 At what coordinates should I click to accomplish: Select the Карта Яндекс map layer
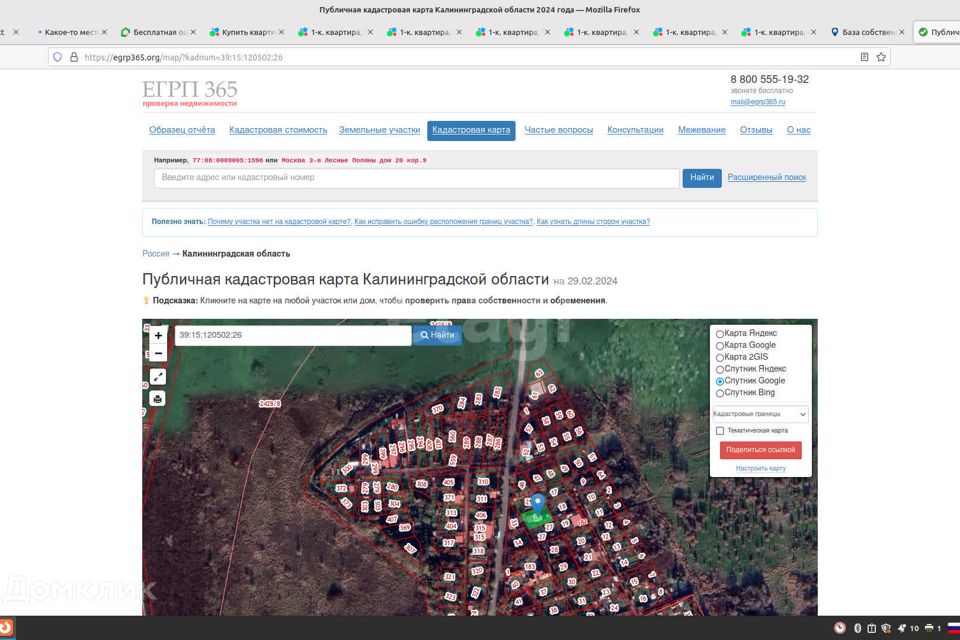tap(720, 333)
